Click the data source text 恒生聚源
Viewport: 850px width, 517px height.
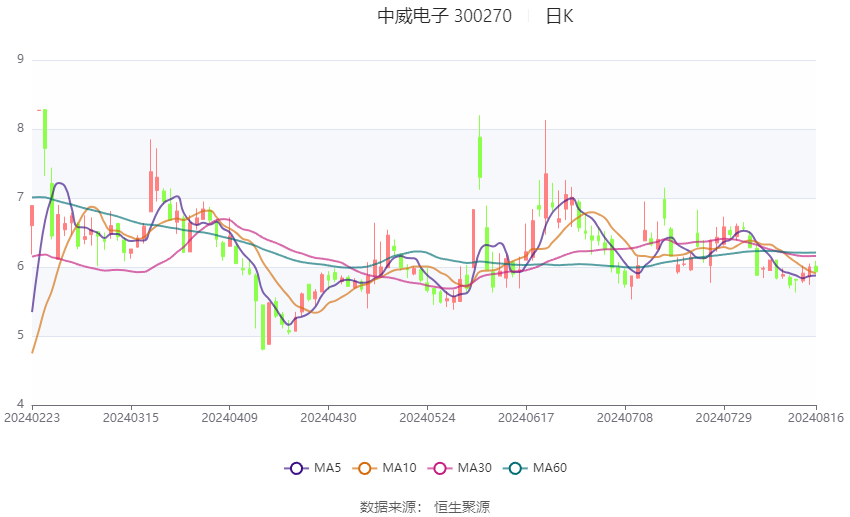[x=462, y=507]
